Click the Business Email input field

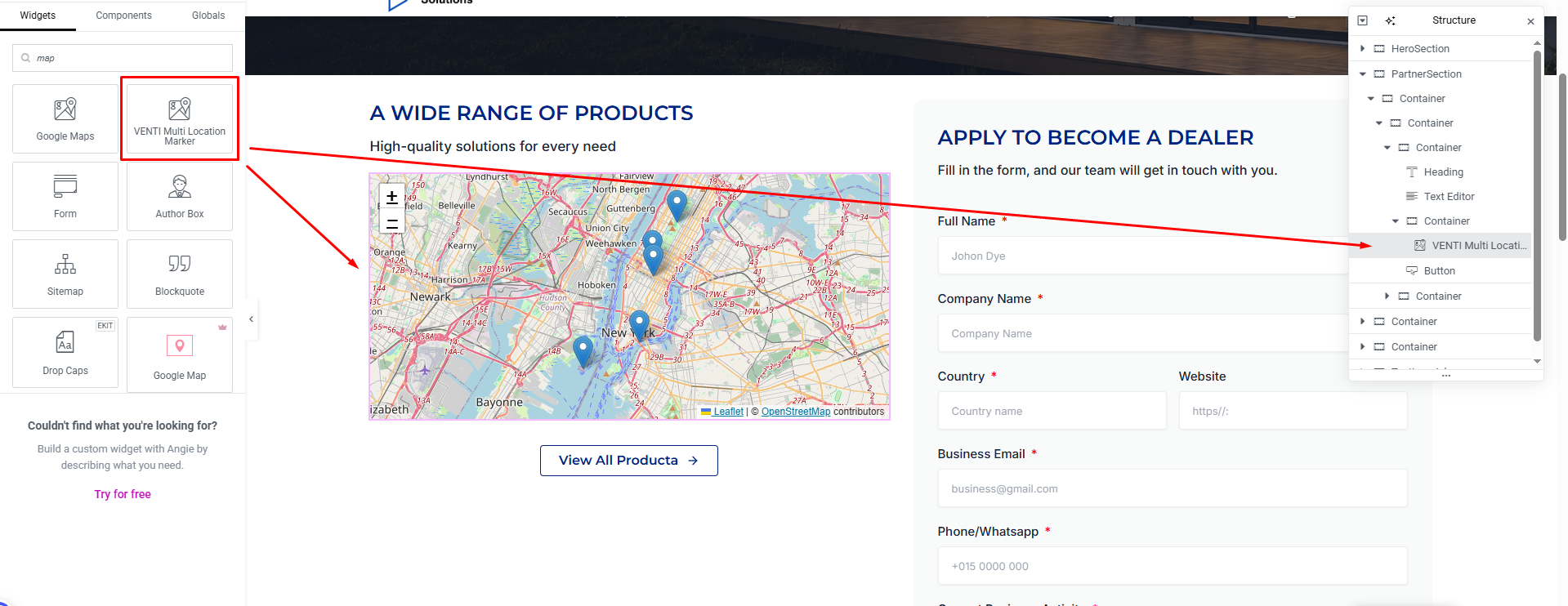click(1173, 488)
